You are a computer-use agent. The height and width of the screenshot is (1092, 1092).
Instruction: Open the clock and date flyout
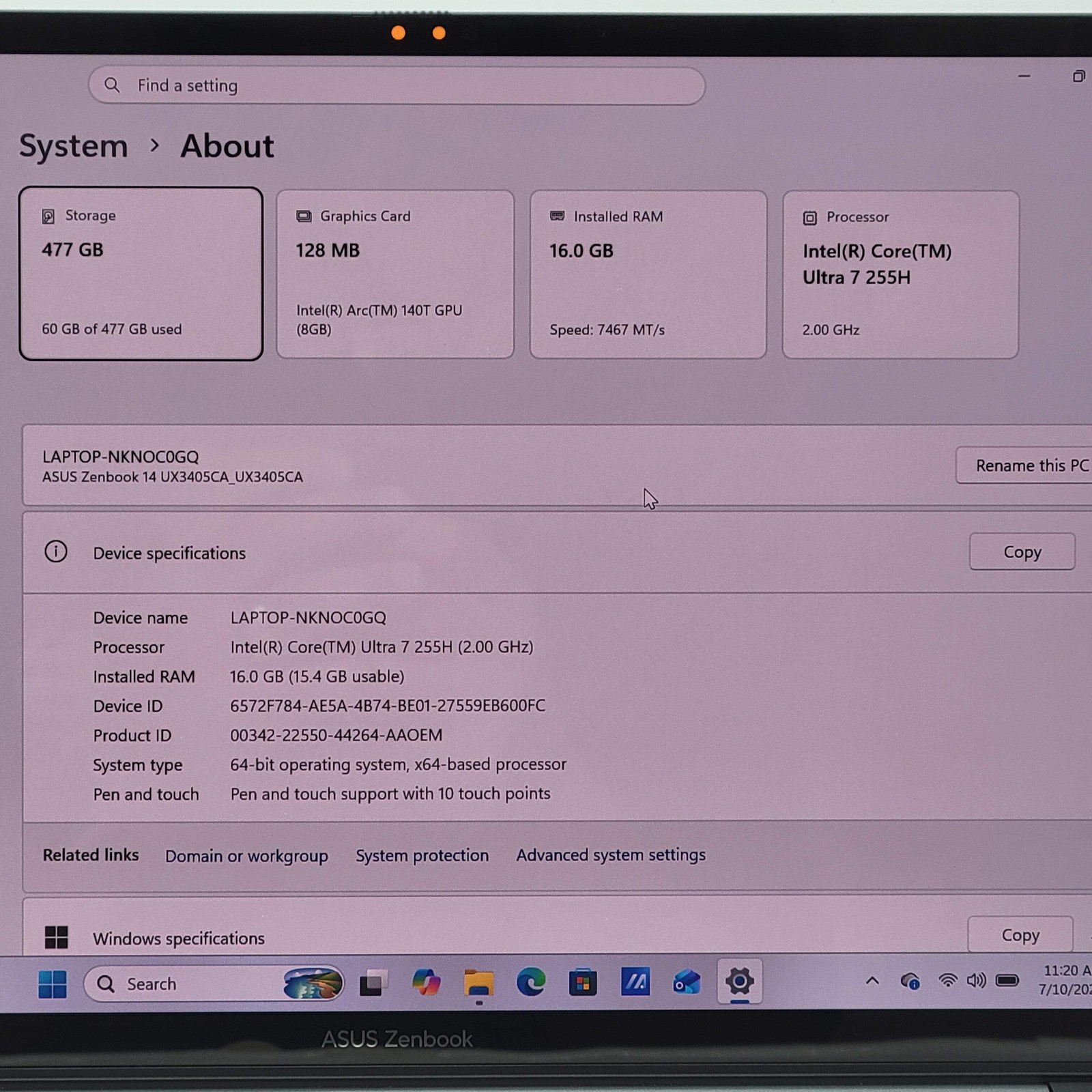(1066, 980)
